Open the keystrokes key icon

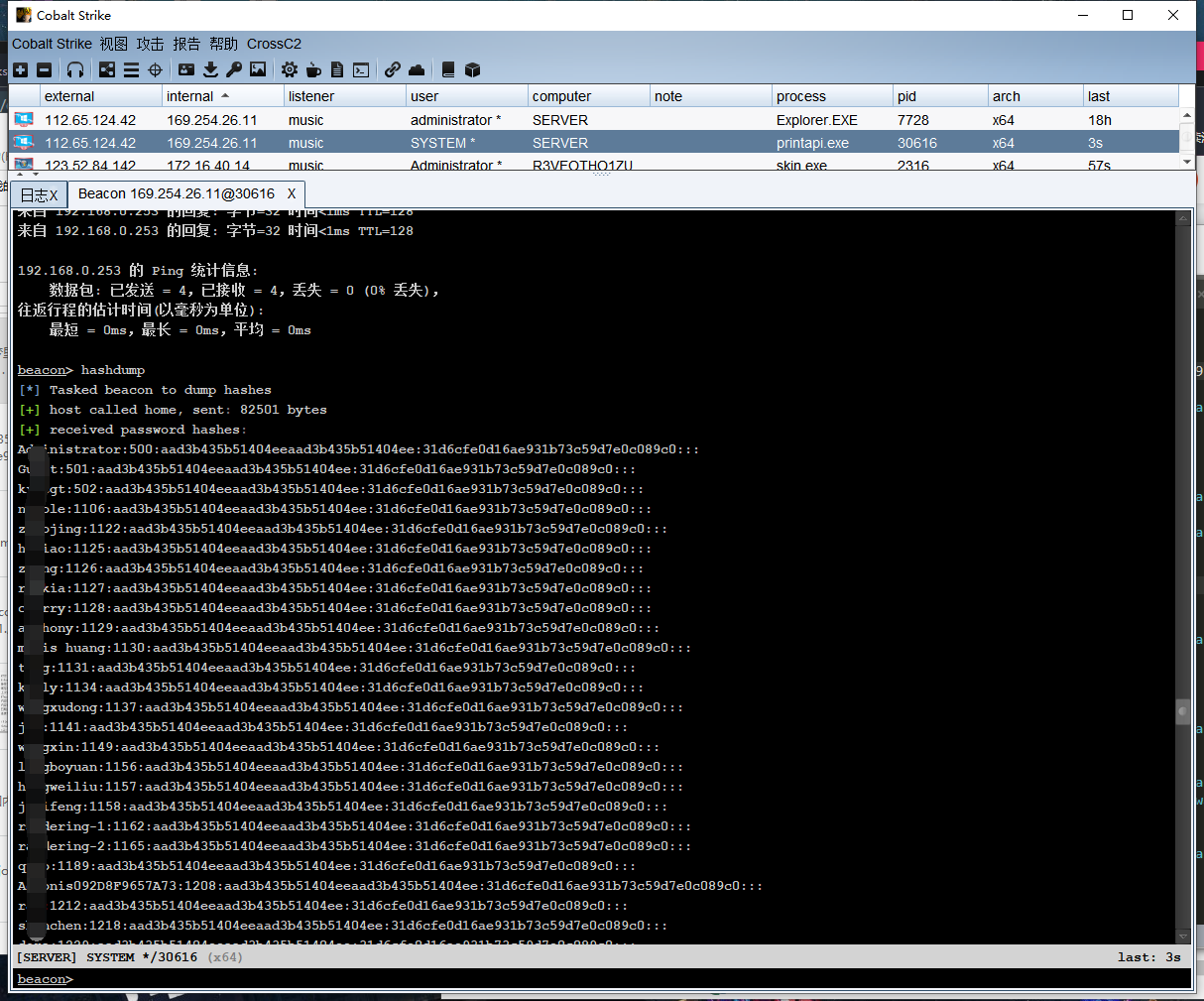click(x=234, y=69)
